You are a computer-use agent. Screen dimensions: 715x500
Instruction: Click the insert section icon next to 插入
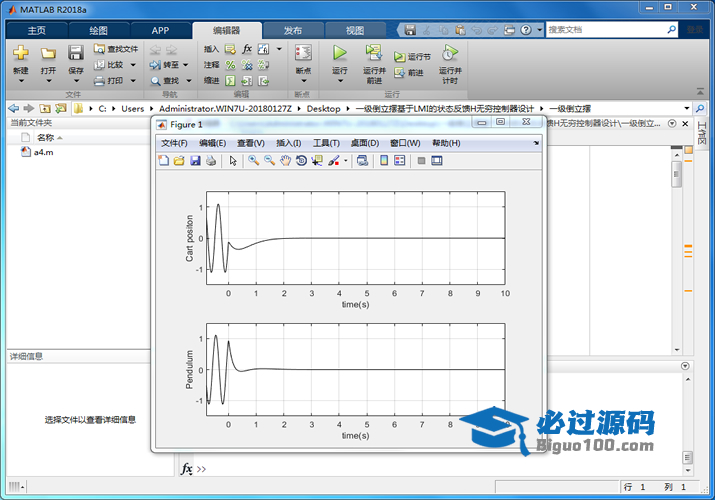point(230,49)
